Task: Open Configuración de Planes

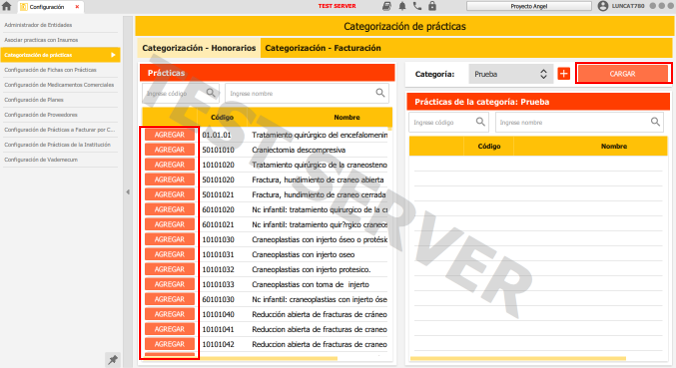Action: [59, 100]
